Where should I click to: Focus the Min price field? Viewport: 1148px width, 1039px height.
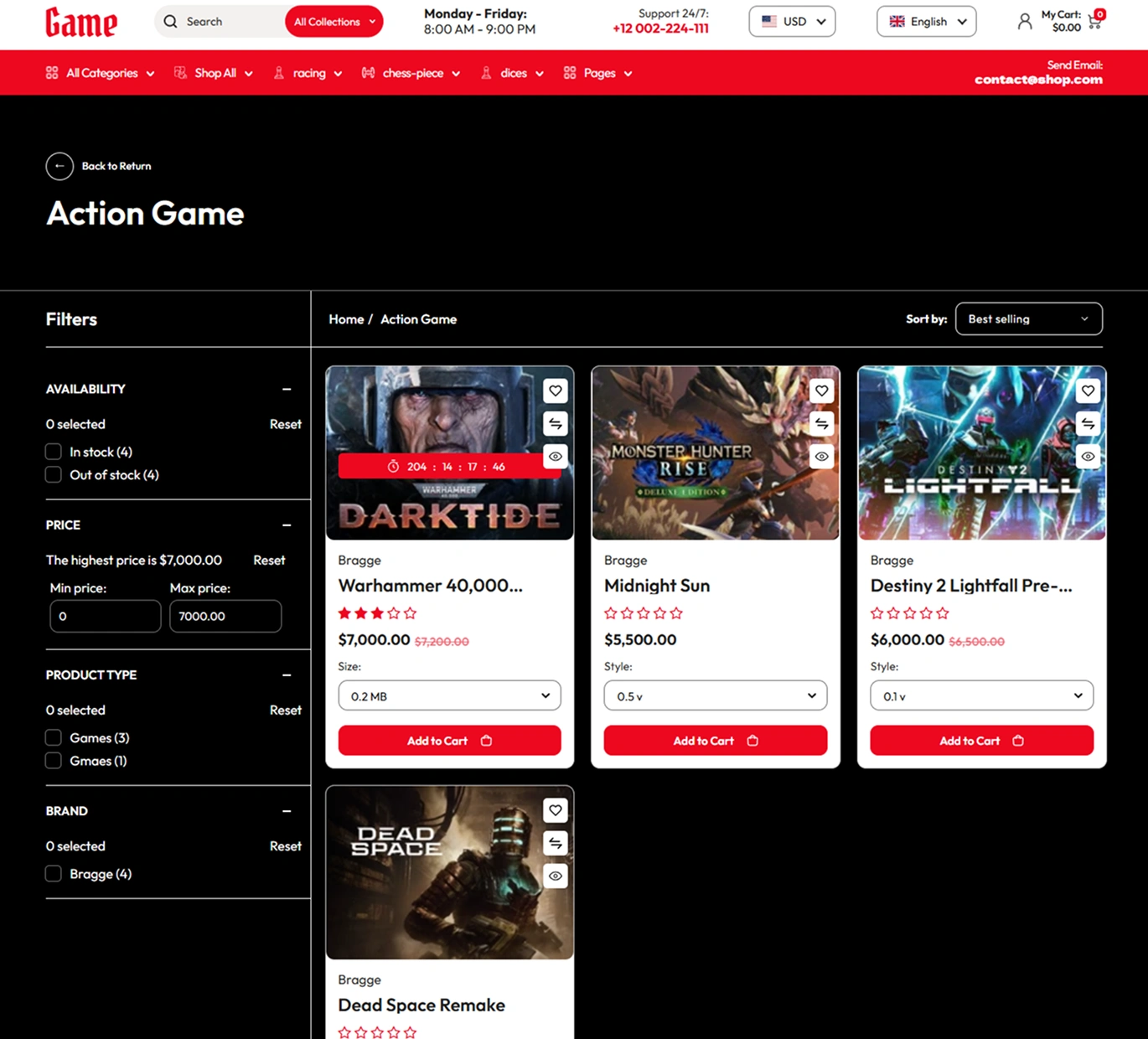(106, 617)
